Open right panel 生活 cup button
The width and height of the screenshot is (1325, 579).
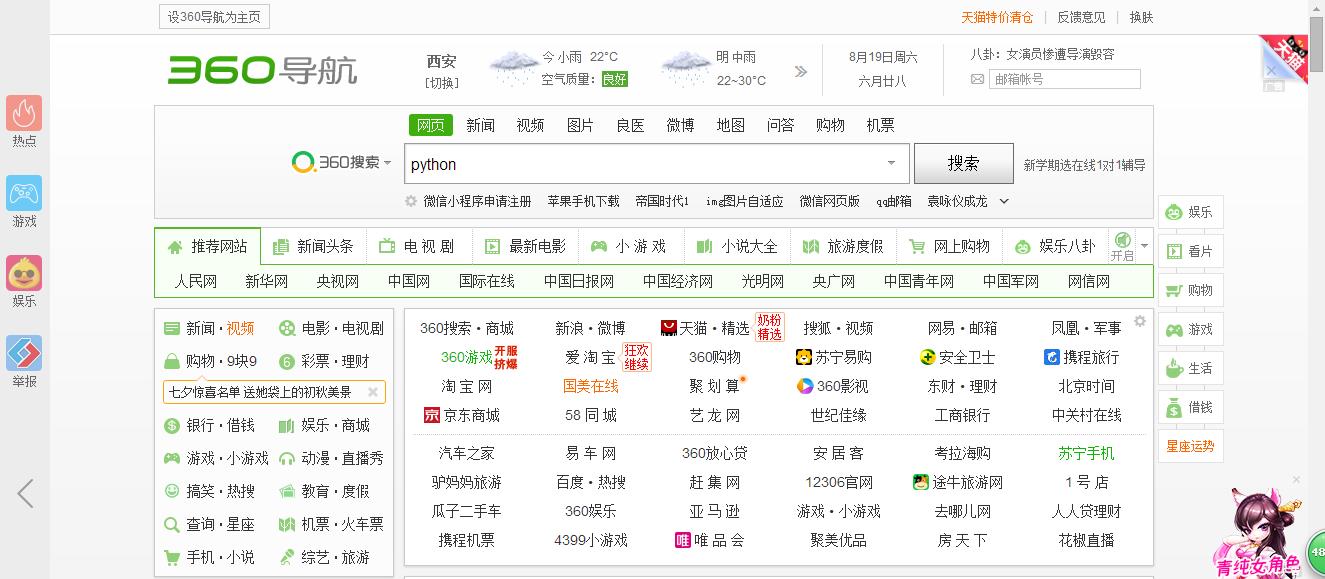1190,368
